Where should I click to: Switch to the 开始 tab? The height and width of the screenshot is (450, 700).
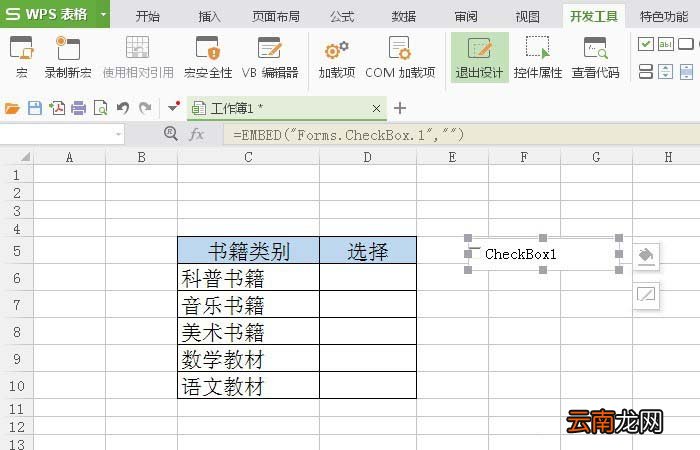pos(147,17)
